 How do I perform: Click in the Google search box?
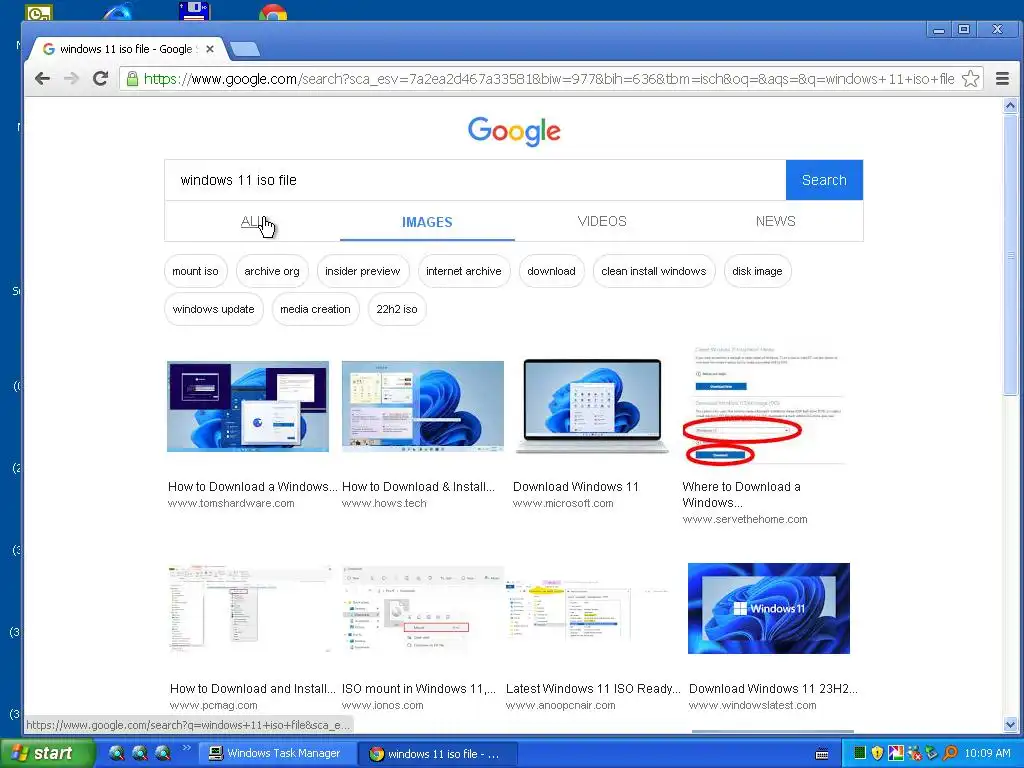(x=475, y=180)
